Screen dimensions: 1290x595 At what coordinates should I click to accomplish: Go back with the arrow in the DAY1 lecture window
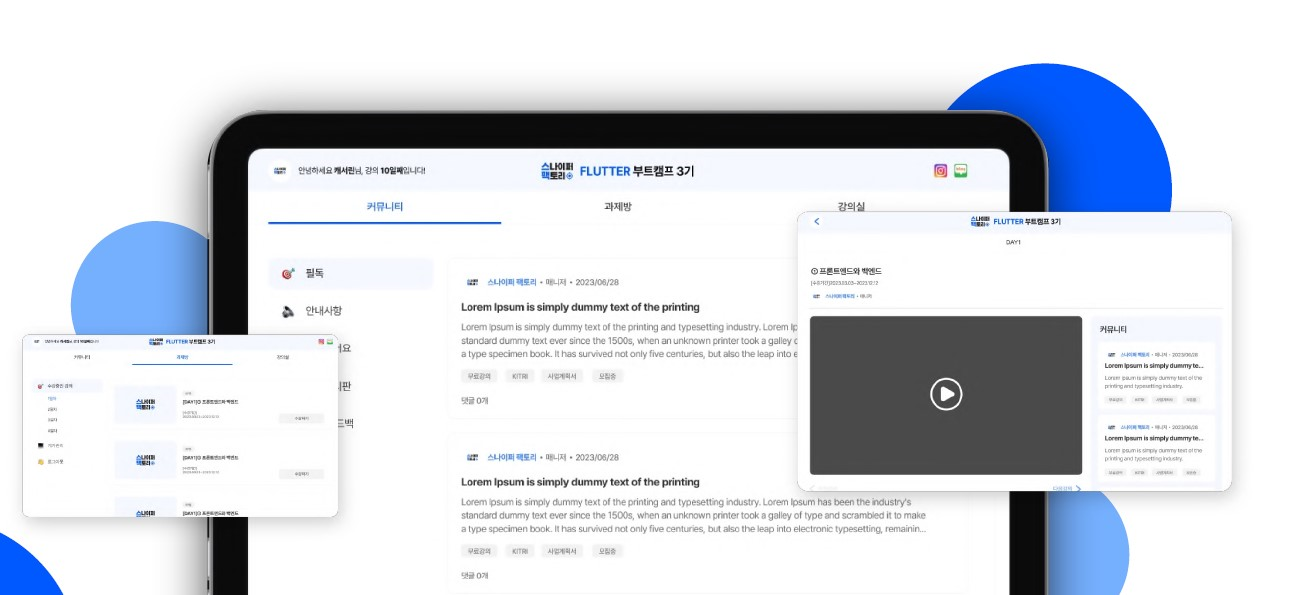(x=816, y=222)
